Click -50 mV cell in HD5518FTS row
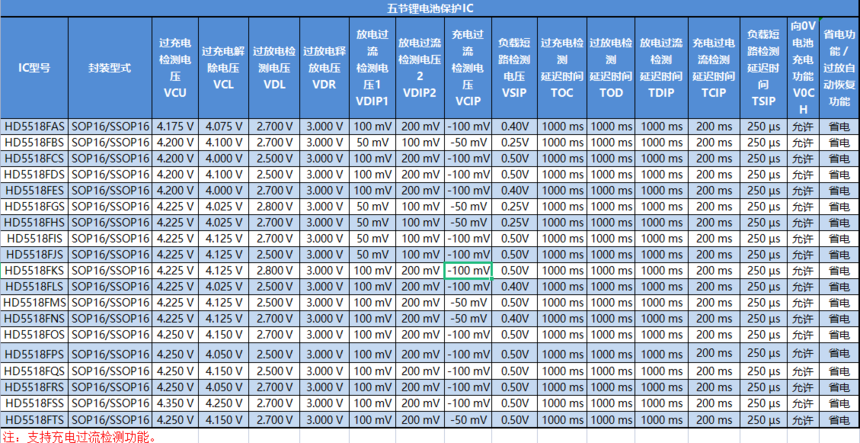The image size is (860, 443). click(x=468, y=419)
